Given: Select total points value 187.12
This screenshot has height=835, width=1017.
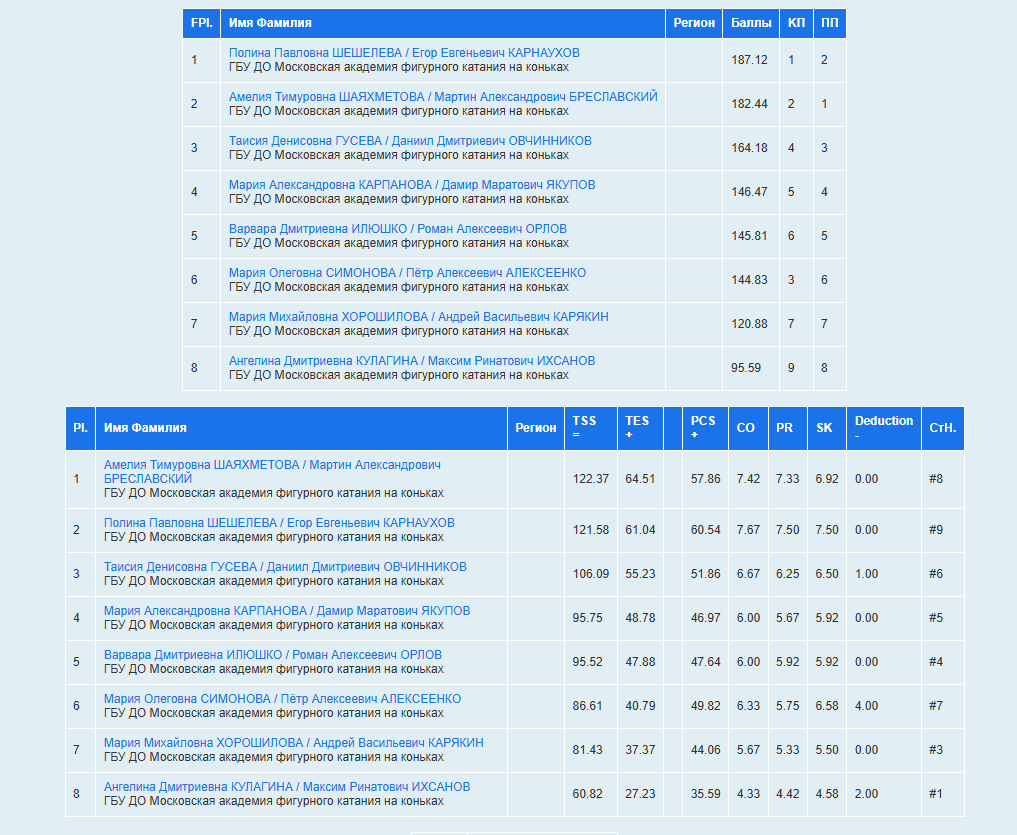Looking at the screenshot, I should click(x=749, y=60).
